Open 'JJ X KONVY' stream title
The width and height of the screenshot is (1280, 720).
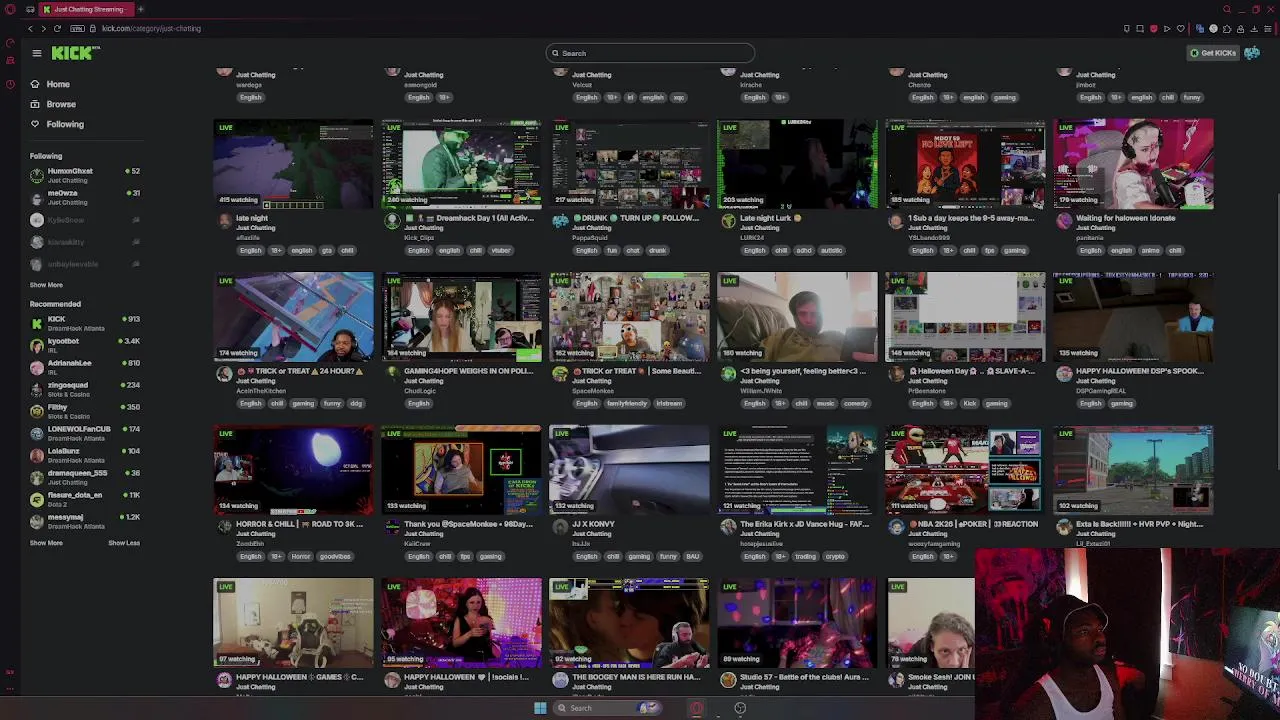point(593,524)
